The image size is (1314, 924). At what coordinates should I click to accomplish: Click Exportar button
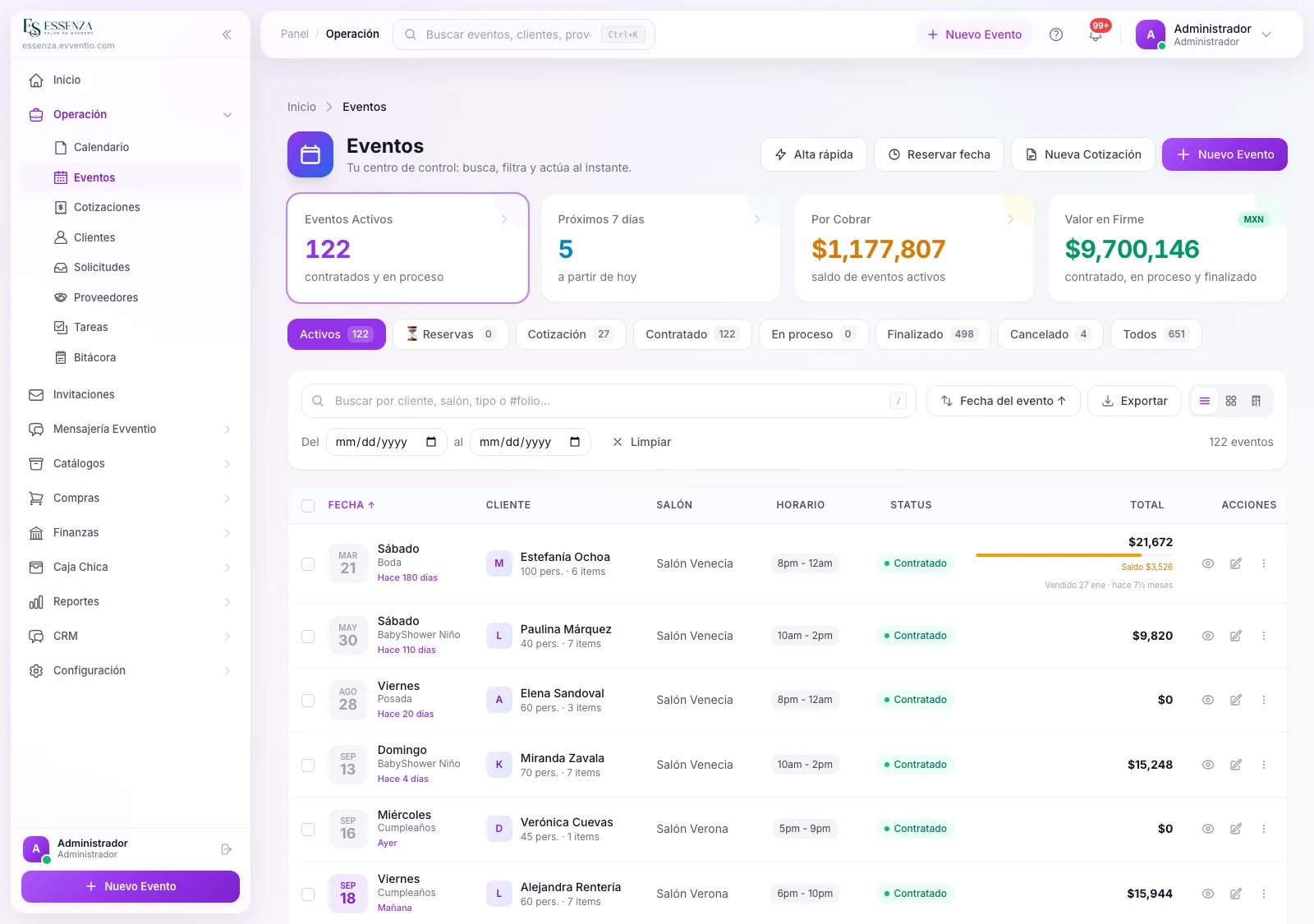pyautogui.click(x=1134, y=401)
